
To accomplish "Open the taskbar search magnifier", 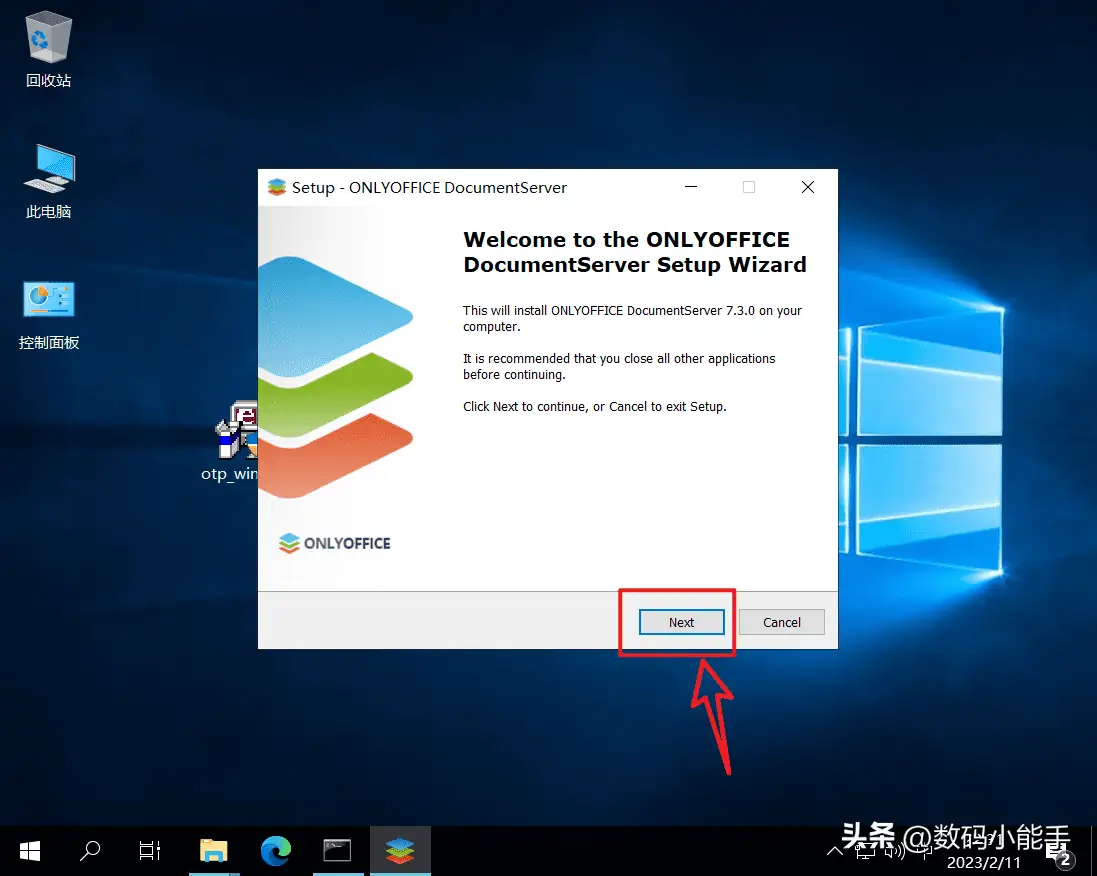I will [x=90, y=851].
